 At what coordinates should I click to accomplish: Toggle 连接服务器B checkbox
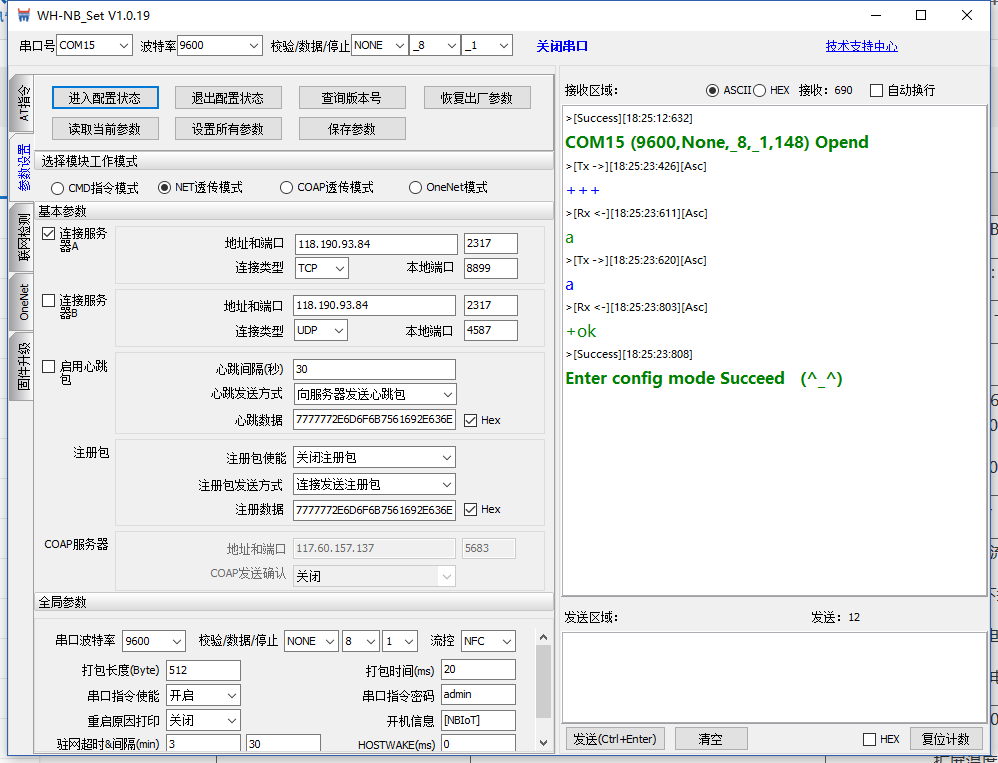[x=48, y=300]
